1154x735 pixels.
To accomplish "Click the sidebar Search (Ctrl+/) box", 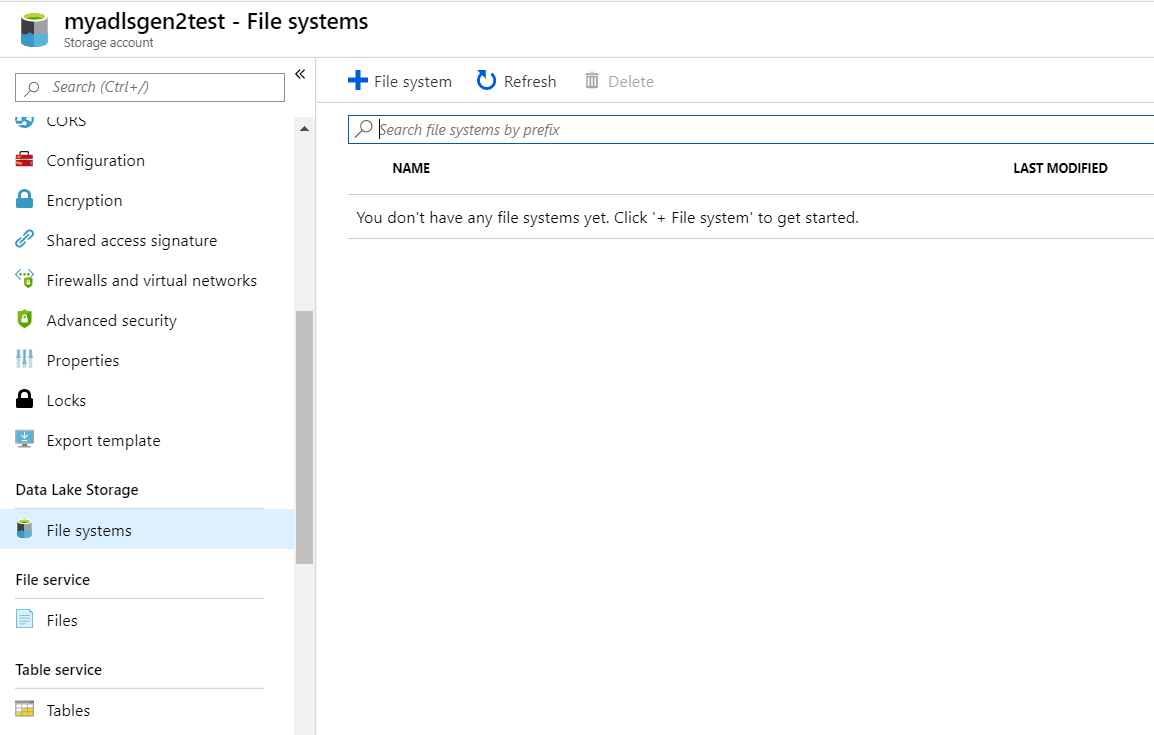I will click(x=149, y=87).
